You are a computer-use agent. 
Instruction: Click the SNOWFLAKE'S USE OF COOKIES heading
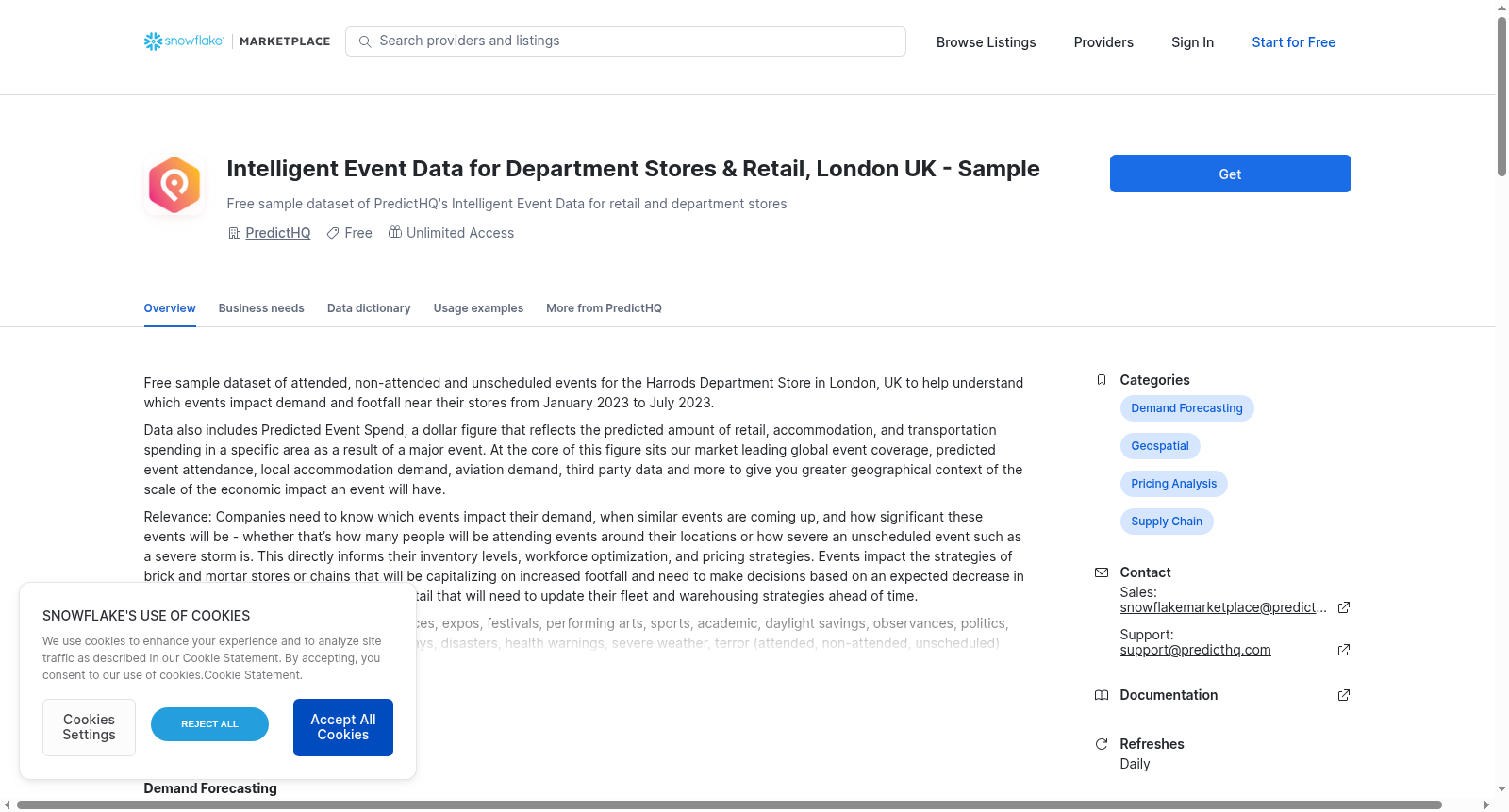point(146,616)
